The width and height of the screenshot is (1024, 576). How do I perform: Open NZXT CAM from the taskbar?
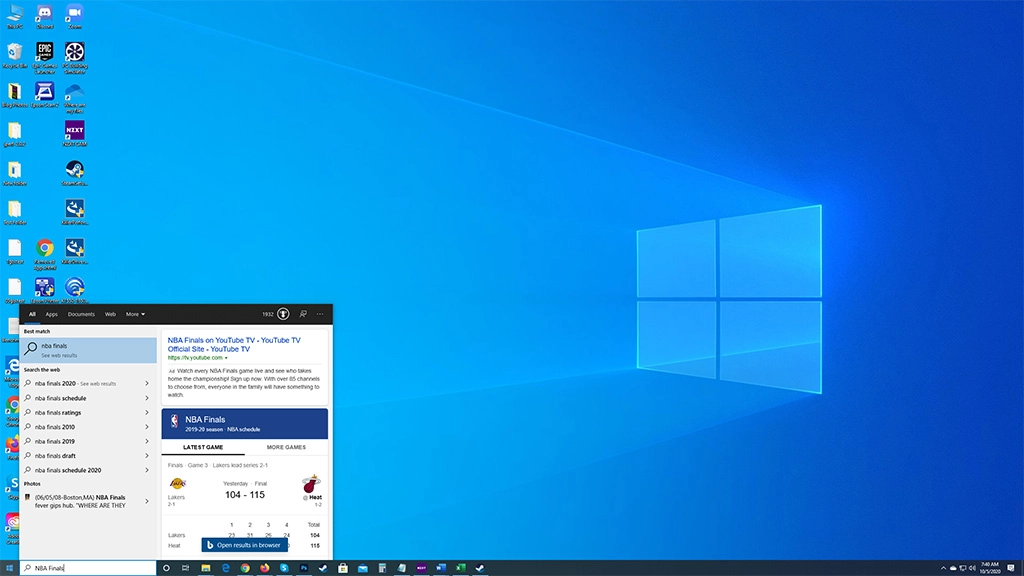point(421,568)
